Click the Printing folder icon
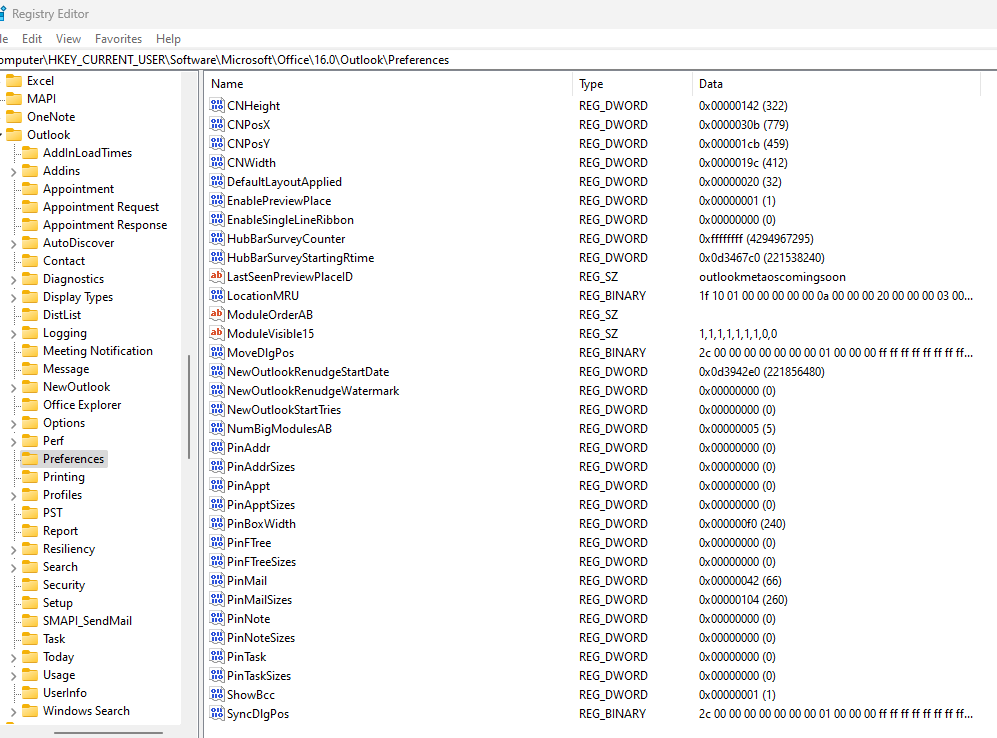997x738 pixels. (x=30, y=477)
